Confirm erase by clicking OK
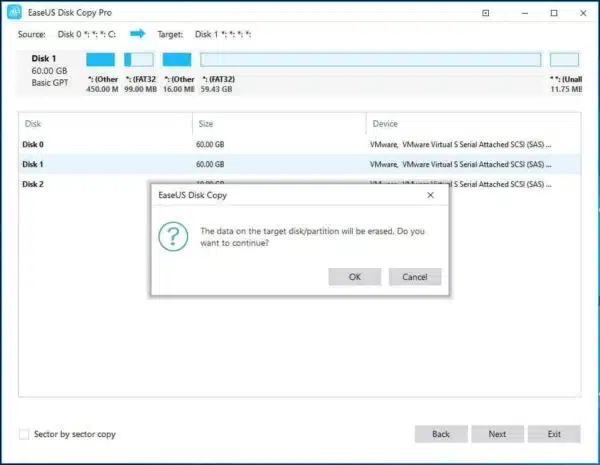The image size is (600, 465). [355, 277]
